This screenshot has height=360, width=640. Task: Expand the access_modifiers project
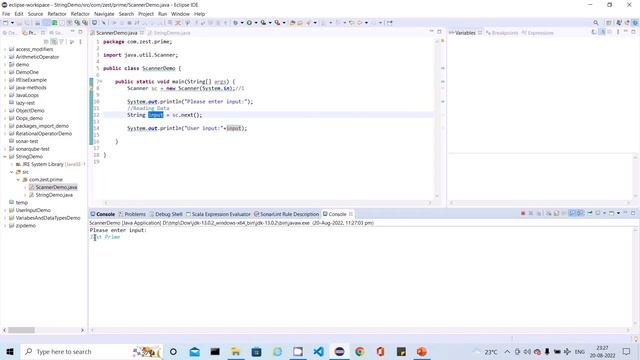point(5,49)
